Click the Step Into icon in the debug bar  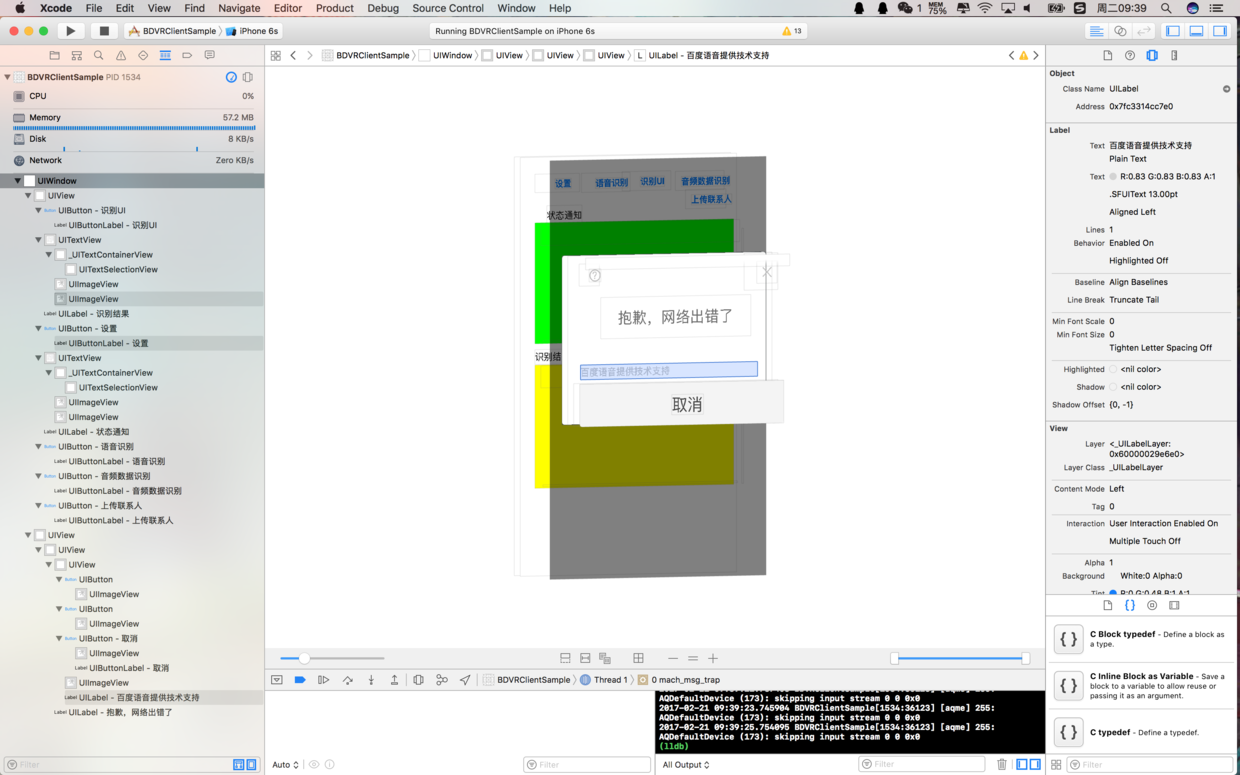(x=372, y=679)
